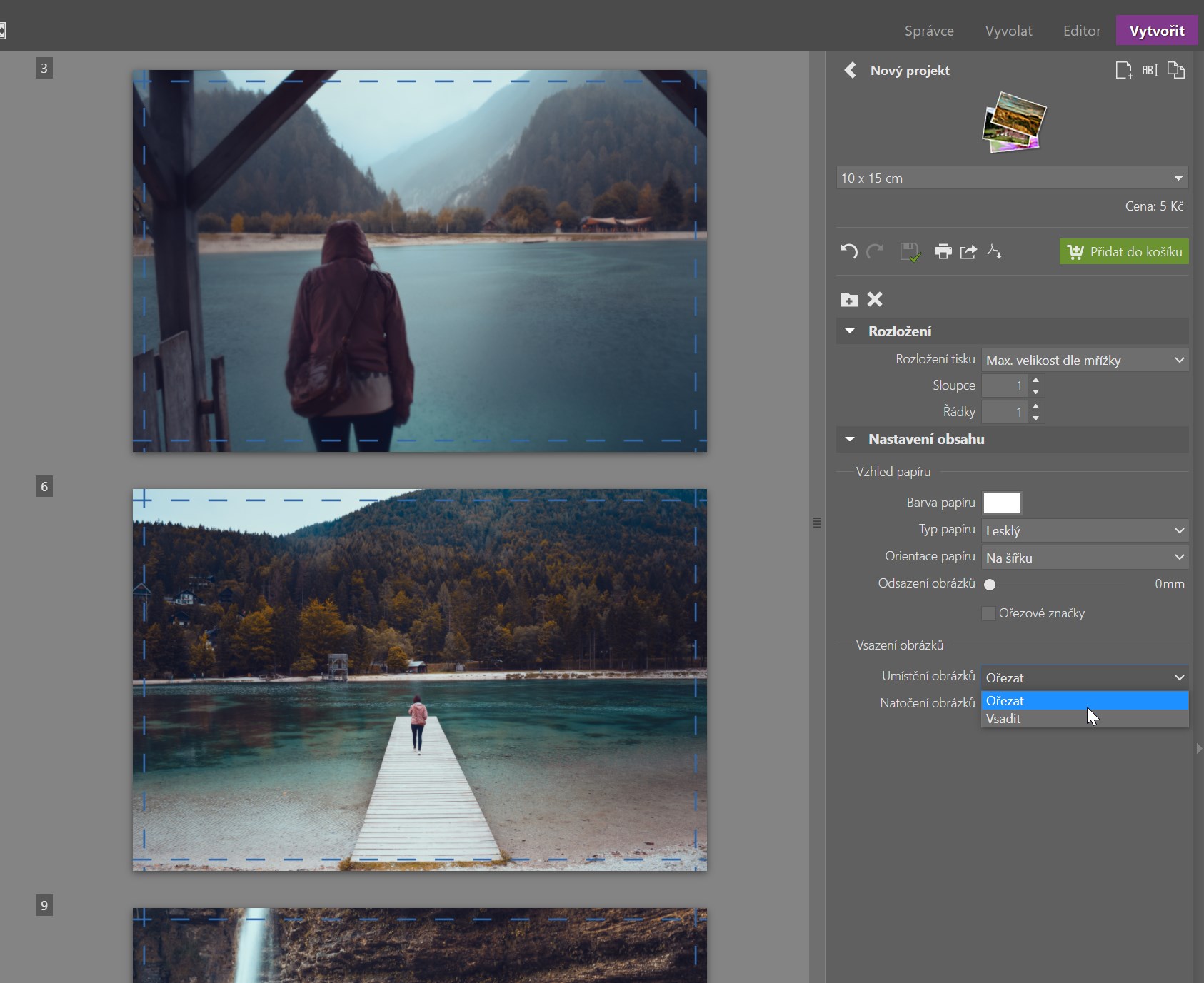Select page 6 photo of the pier
Viewport: 1204px width, 983px height.
click(420, 680)
